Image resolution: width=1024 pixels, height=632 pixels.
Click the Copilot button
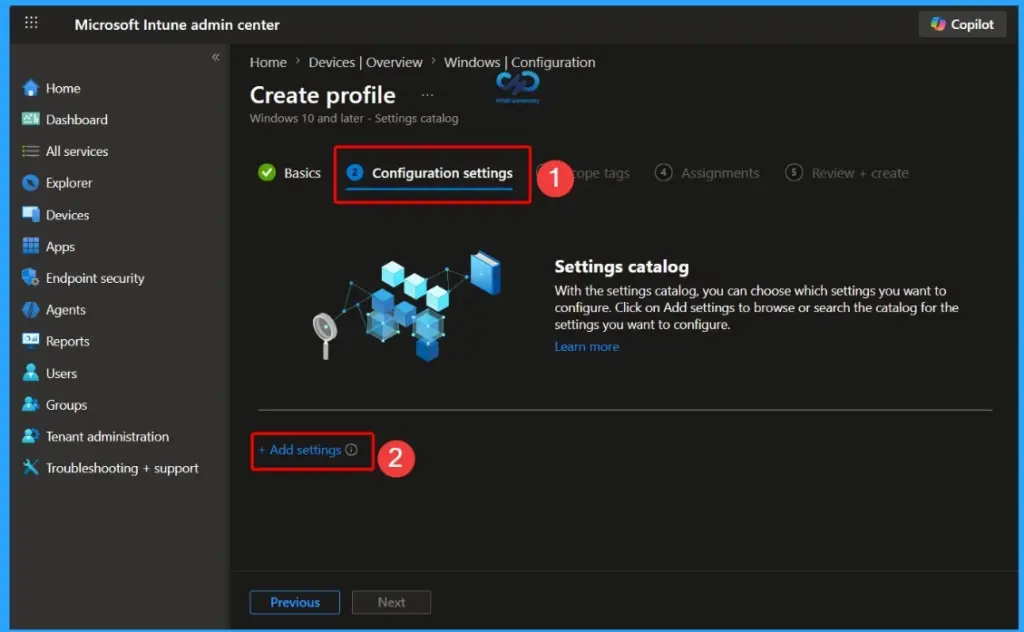(962, 24)
